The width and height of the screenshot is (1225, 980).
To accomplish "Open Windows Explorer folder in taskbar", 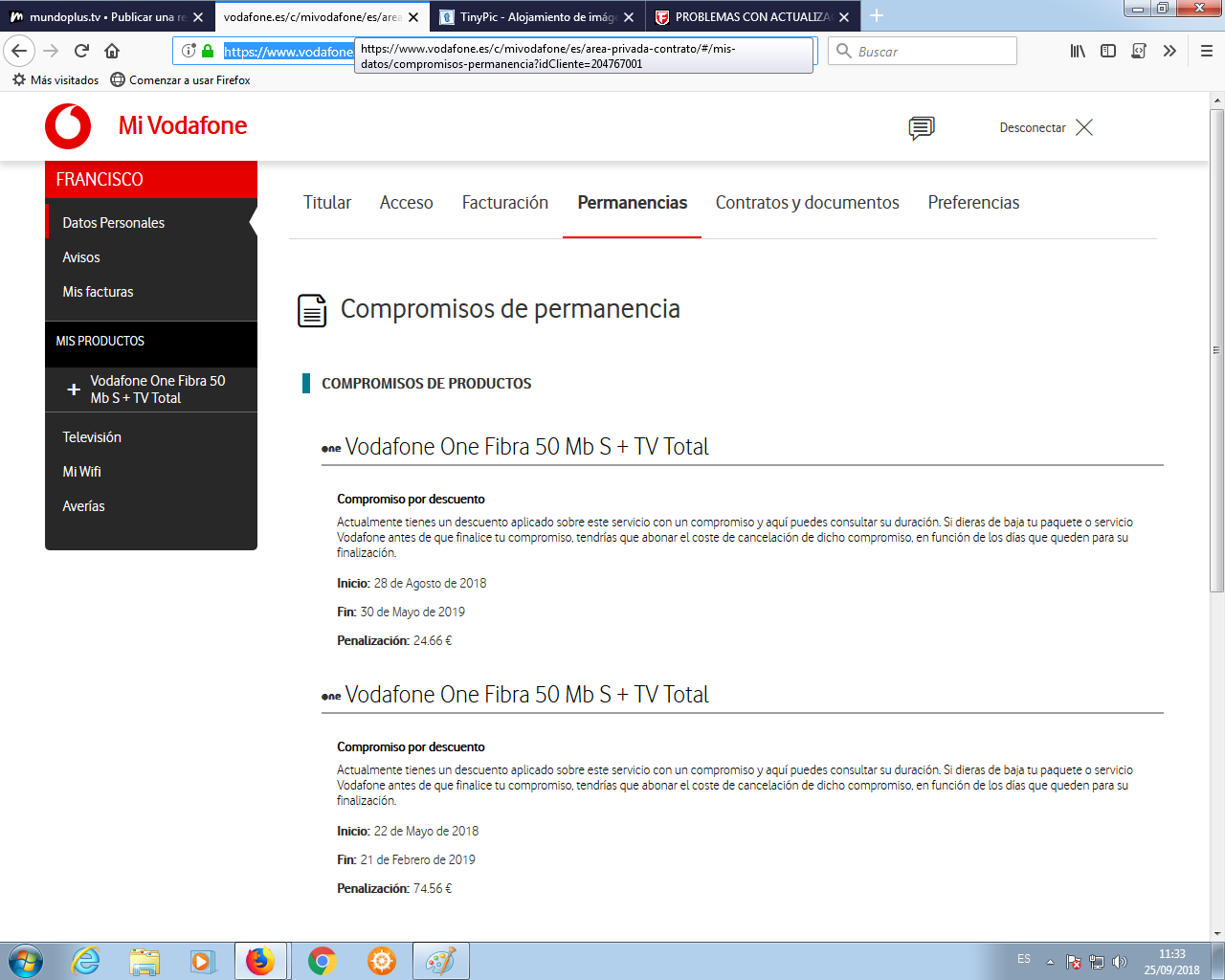I will click(145, 961).
